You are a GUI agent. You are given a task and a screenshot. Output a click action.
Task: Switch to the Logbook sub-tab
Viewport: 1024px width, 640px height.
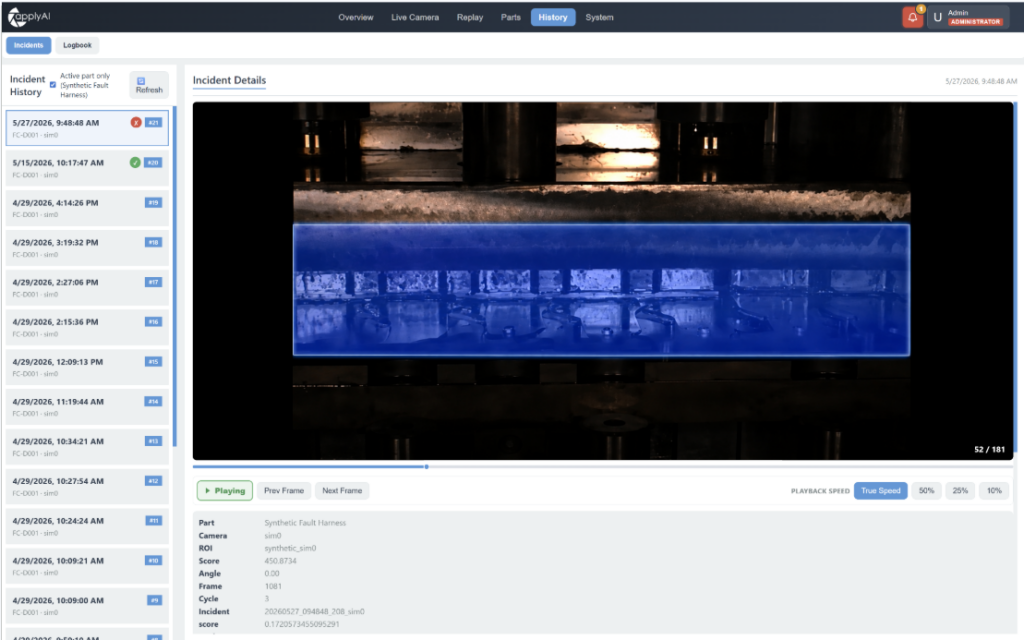(77, 45)
